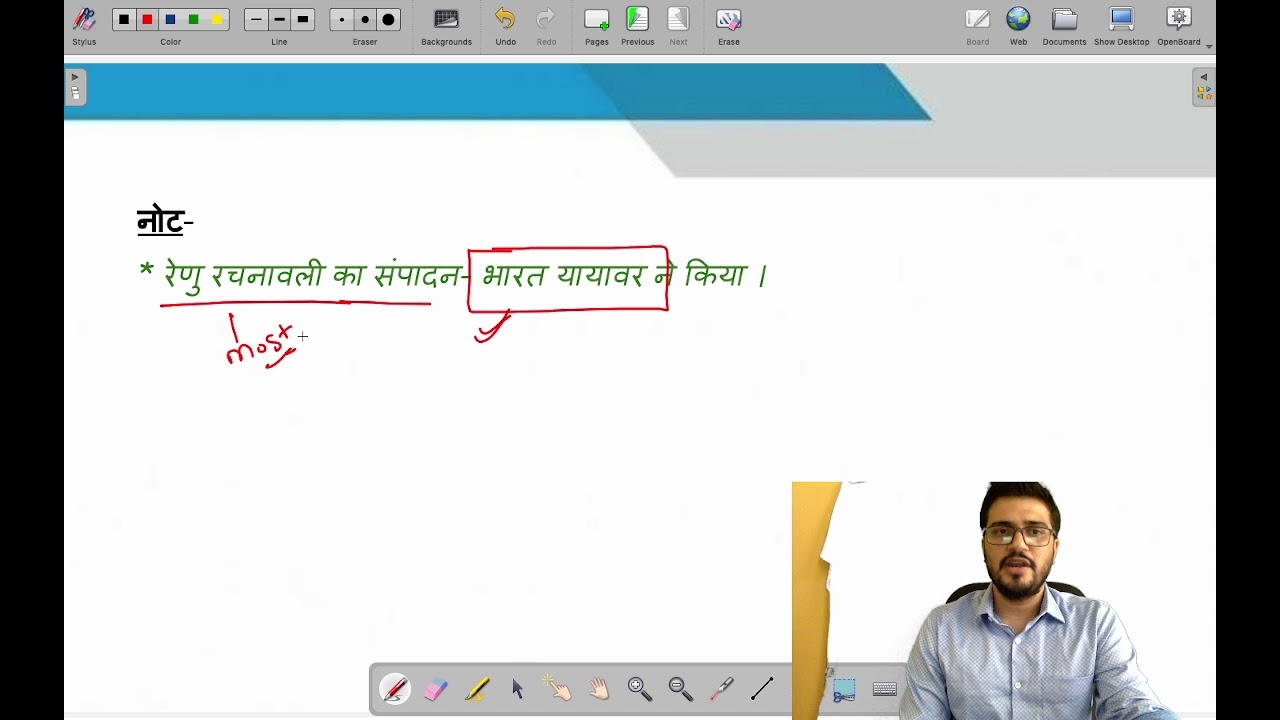Click Show Desktop
The image size is (1280, 720).
point(1121,26)
